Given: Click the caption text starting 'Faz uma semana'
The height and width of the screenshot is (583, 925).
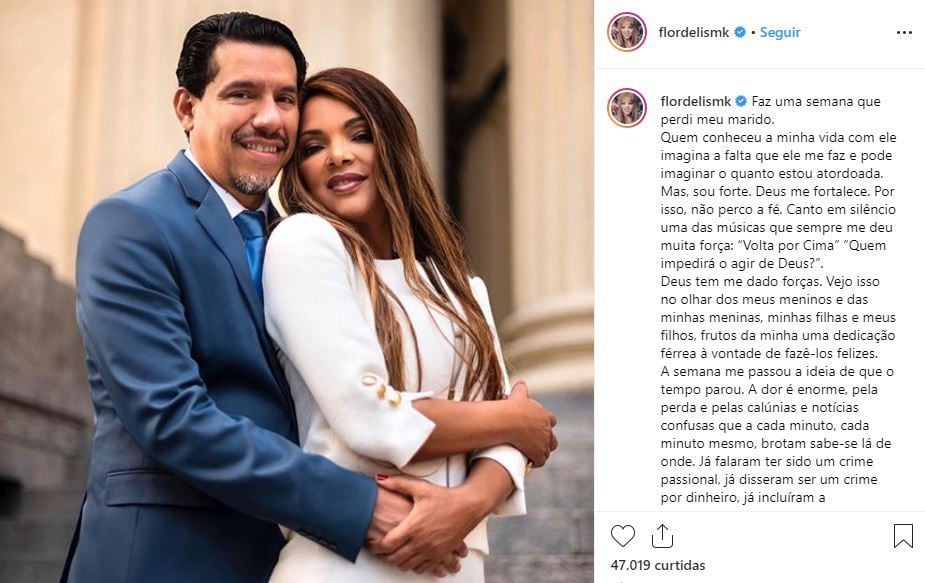Looking at the screenshot, I should [770, 110].
